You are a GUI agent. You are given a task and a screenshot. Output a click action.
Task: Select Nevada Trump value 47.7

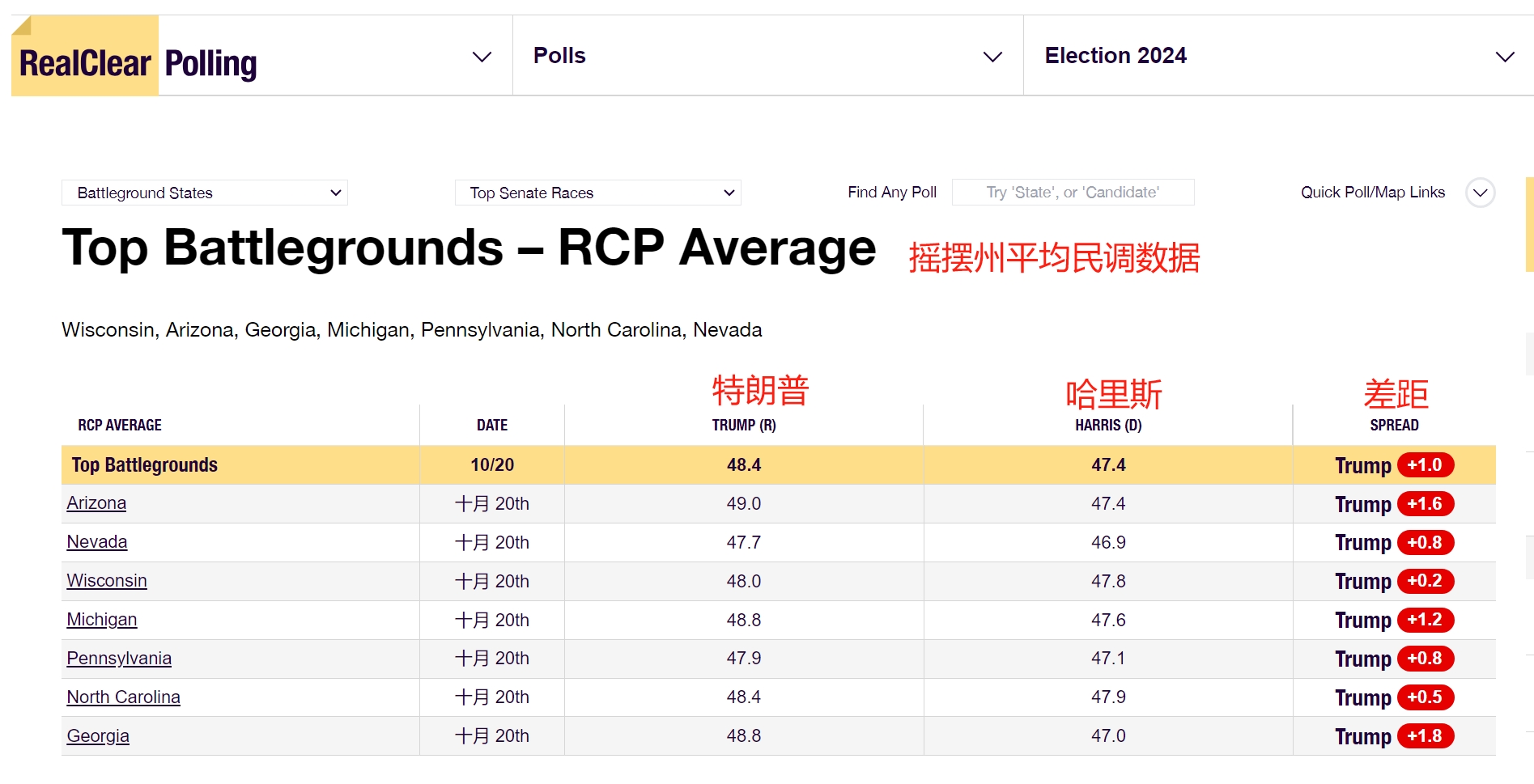coord(744,543)
